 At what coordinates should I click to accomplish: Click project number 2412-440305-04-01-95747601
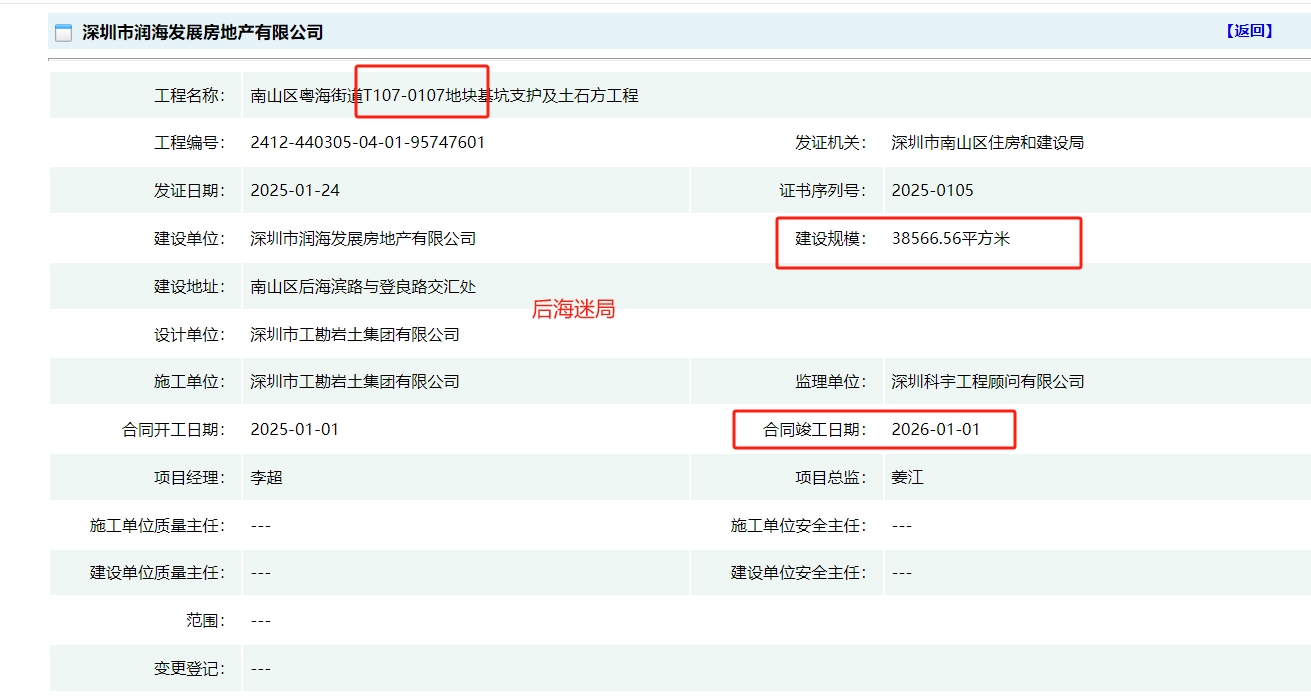[367, 143]
